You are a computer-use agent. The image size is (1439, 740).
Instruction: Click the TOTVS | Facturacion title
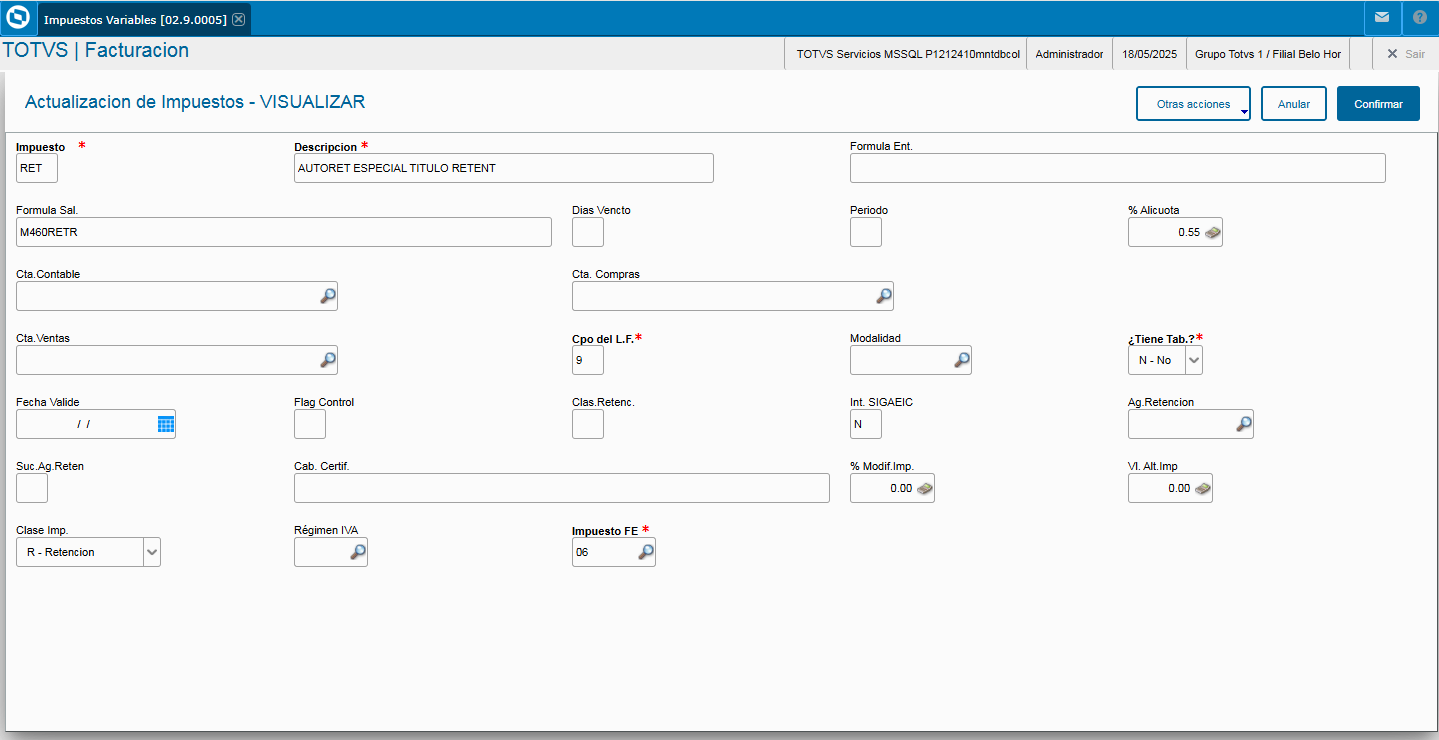[x=96, y=50]
